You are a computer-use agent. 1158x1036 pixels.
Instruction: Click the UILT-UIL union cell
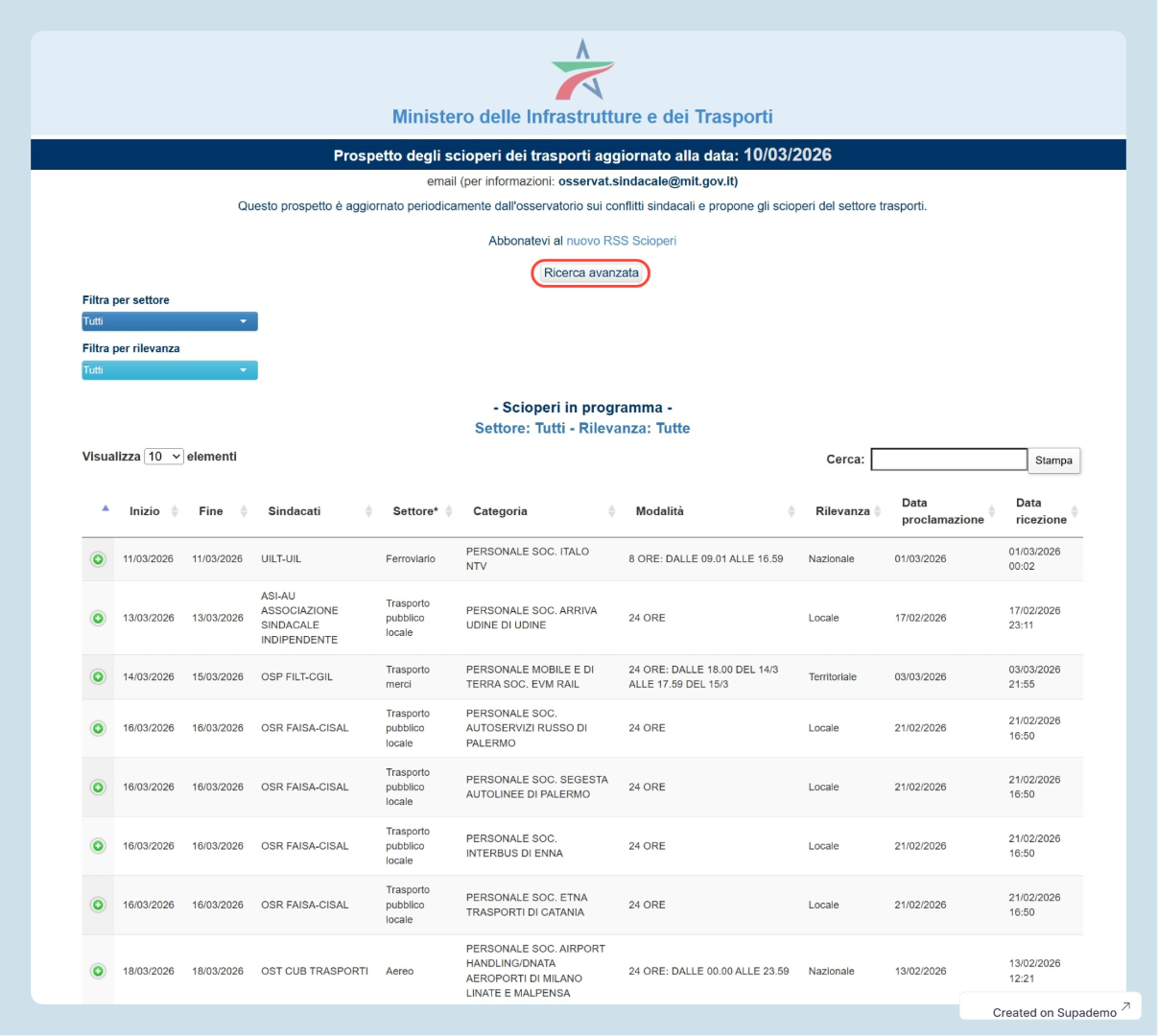[x=281, y=559]
